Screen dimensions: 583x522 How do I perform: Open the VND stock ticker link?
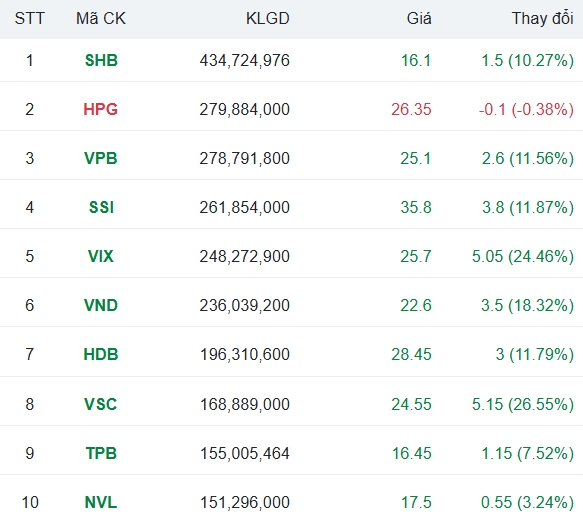click(101, 306)
